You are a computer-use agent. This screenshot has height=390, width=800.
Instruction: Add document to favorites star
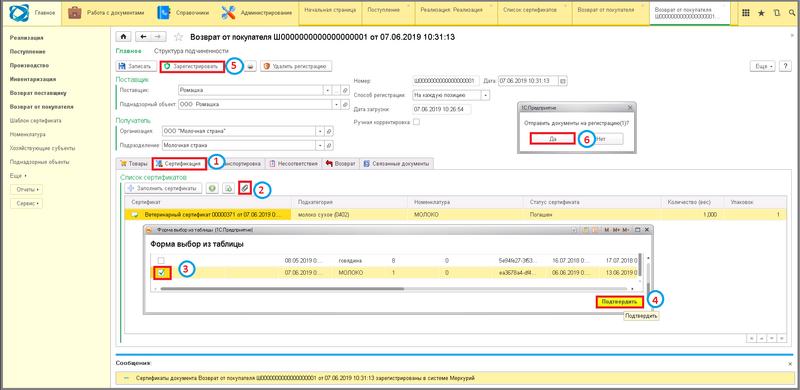point(179,37)
